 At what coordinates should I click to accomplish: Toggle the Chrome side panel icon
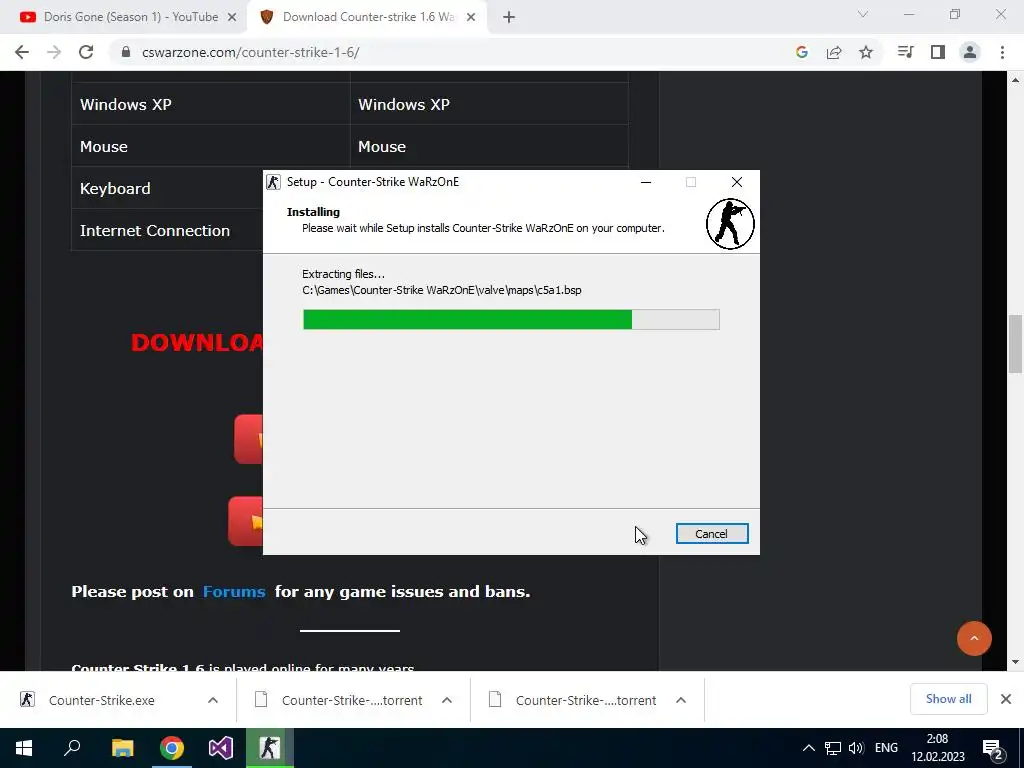(x=938, y=52)
